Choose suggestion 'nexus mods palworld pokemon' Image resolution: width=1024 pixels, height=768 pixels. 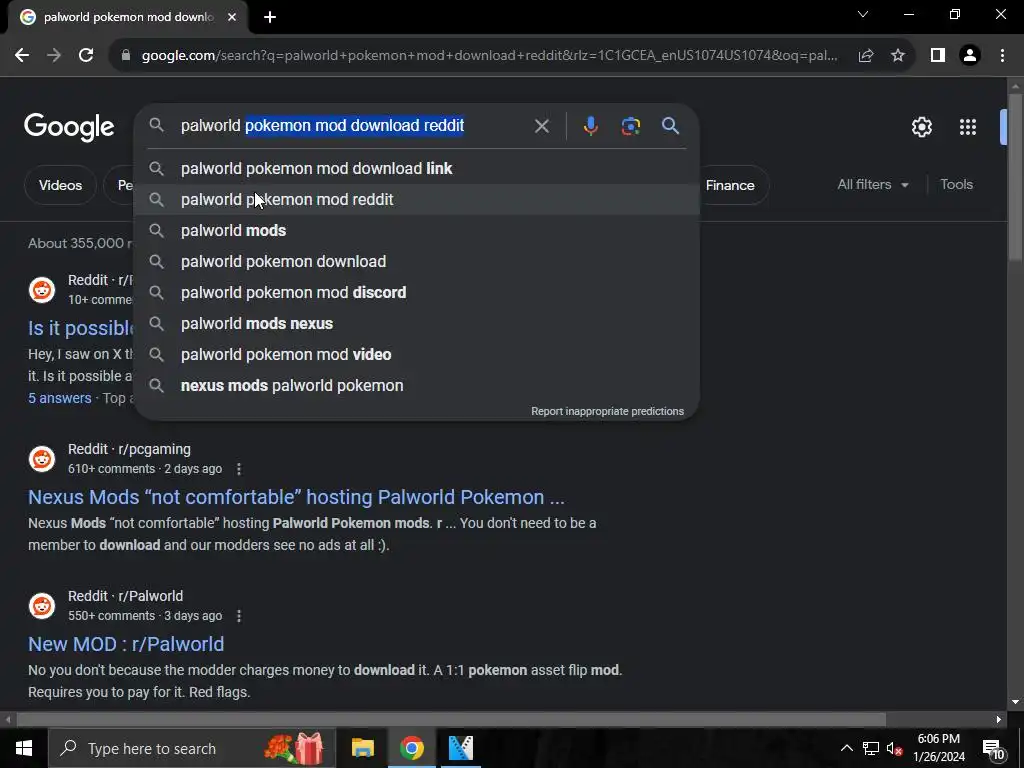(417, 386)
